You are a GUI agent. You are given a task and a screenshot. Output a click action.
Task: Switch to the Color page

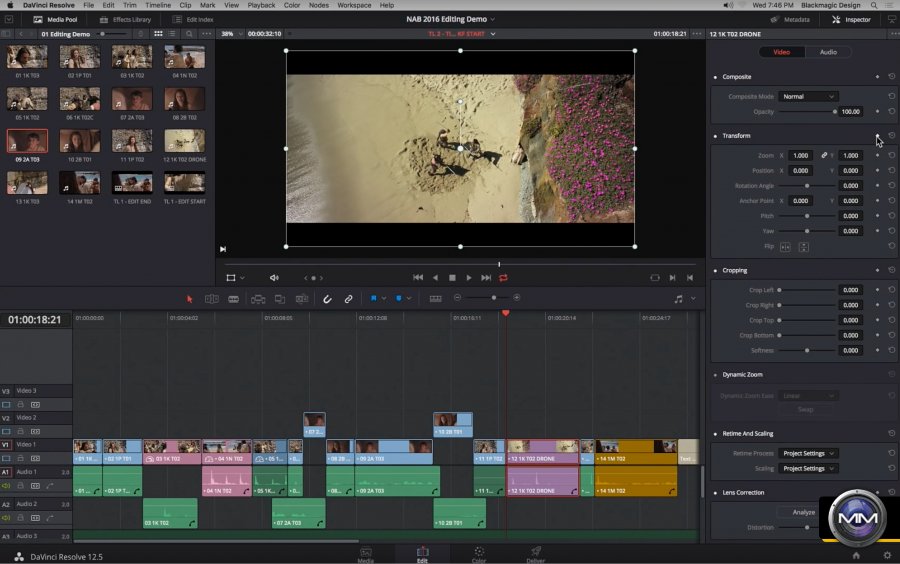coord(479,554)
